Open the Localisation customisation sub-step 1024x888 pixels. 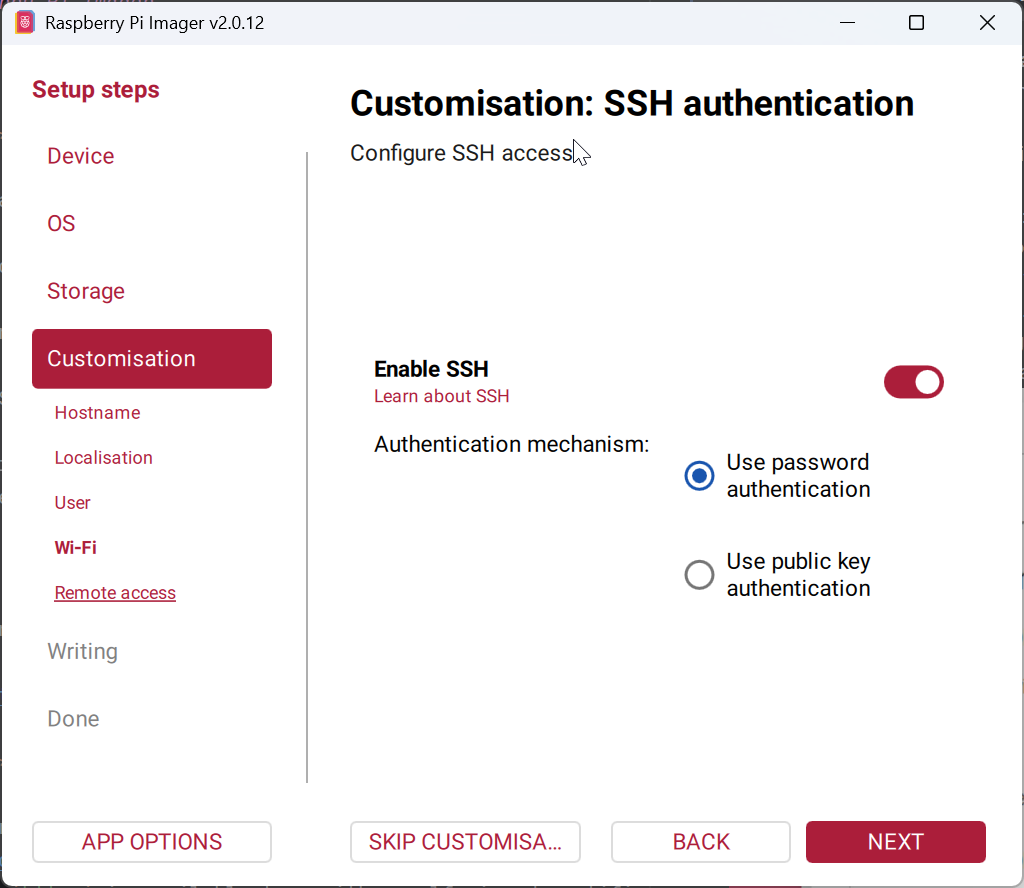103,458
